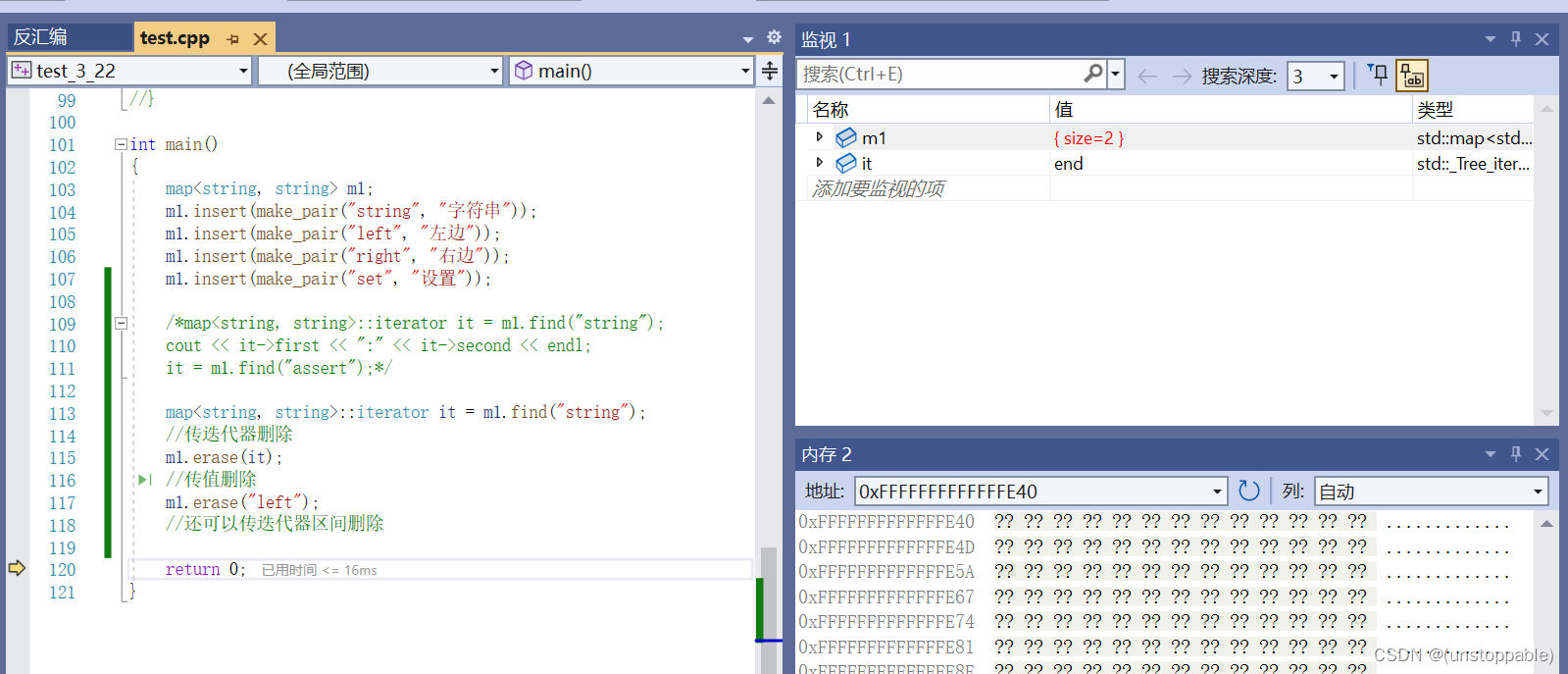Switch to the 反汇编 tab

pyautogui.click(x=70, y=37)
